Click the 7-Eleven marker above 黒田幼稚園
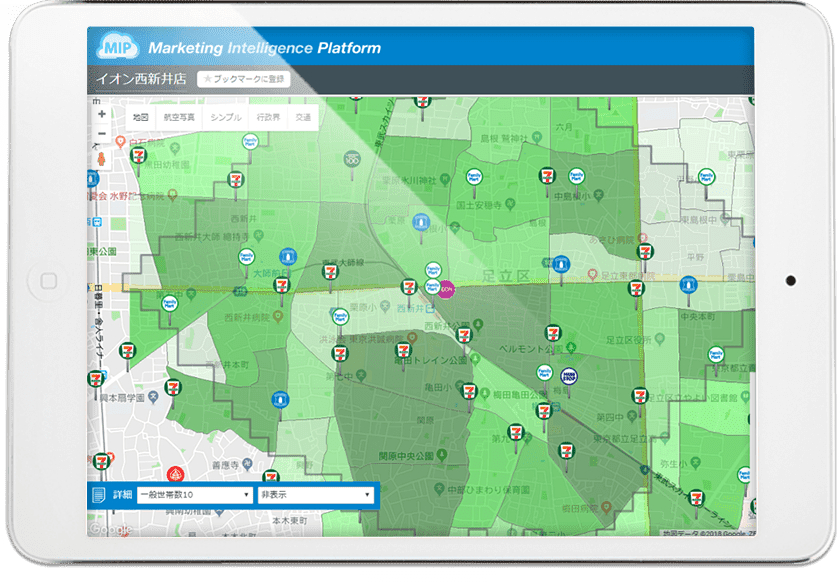 tap(139, 156)
